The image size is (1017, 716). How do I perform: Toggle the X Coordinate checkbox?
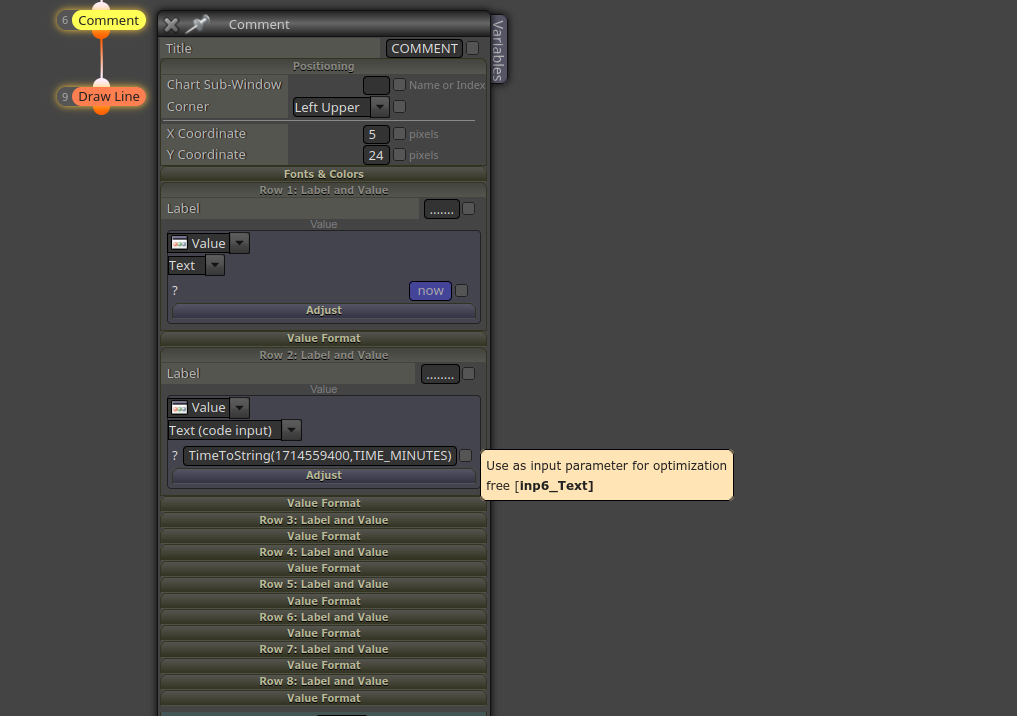click(400, 134)
